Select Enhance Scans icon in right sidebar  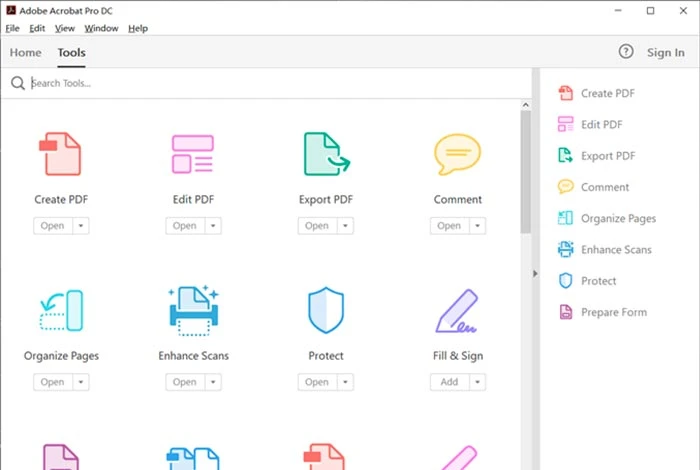[566, 250]
